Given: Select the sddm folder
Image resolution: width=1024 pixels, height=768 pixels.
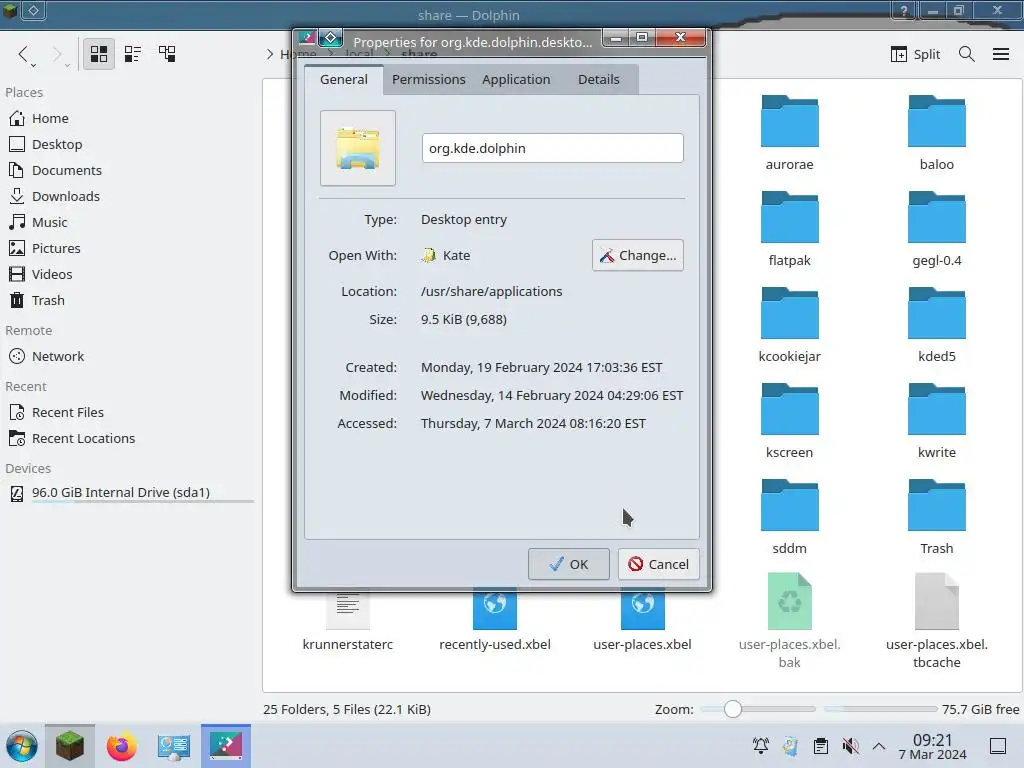Looking at the screenshot, I should pyautogui.click(x=790, y=517).
